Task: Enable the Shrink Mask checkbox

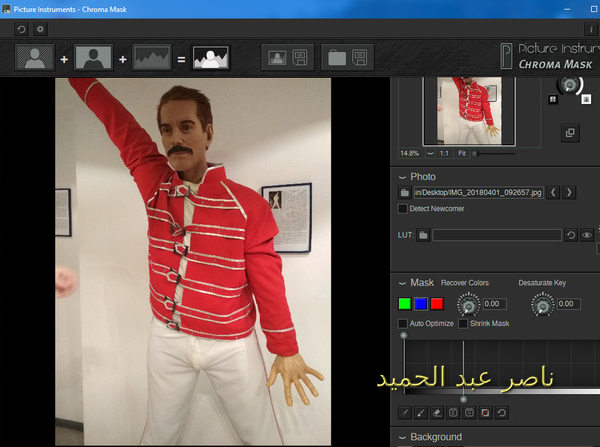Action: (x=463, y=324)
